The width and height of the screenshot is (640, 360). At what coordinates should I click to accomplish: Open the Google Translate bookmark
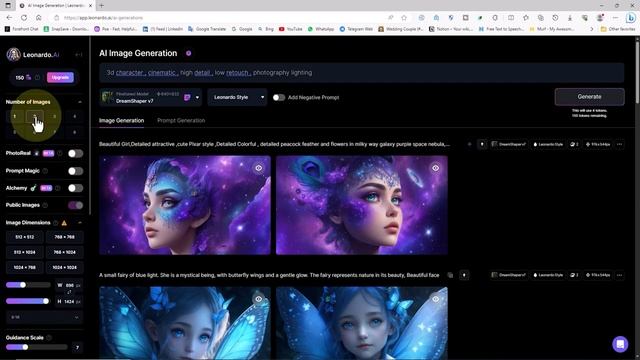207,29
